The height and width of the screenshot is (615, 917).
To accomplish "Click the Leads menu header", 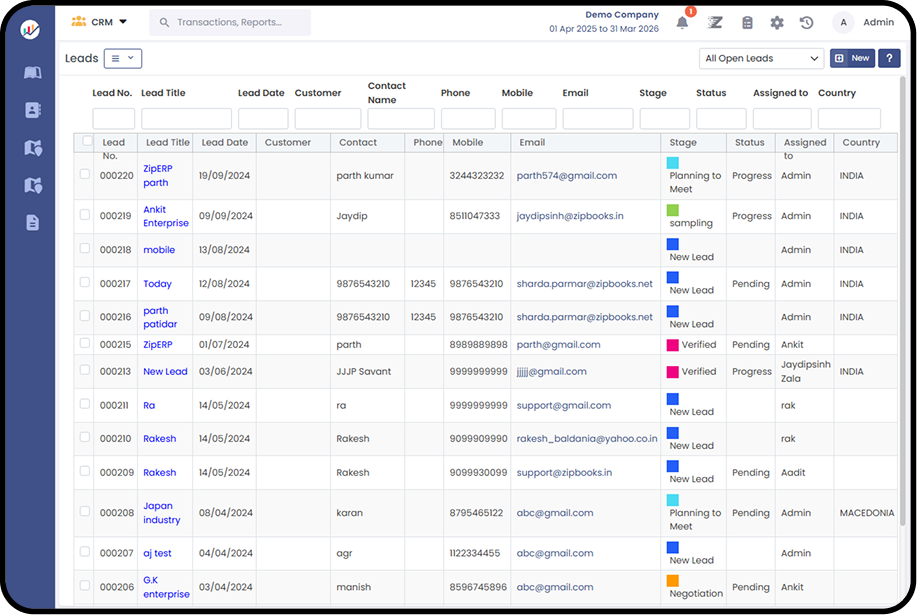I will tap(81, 58).
